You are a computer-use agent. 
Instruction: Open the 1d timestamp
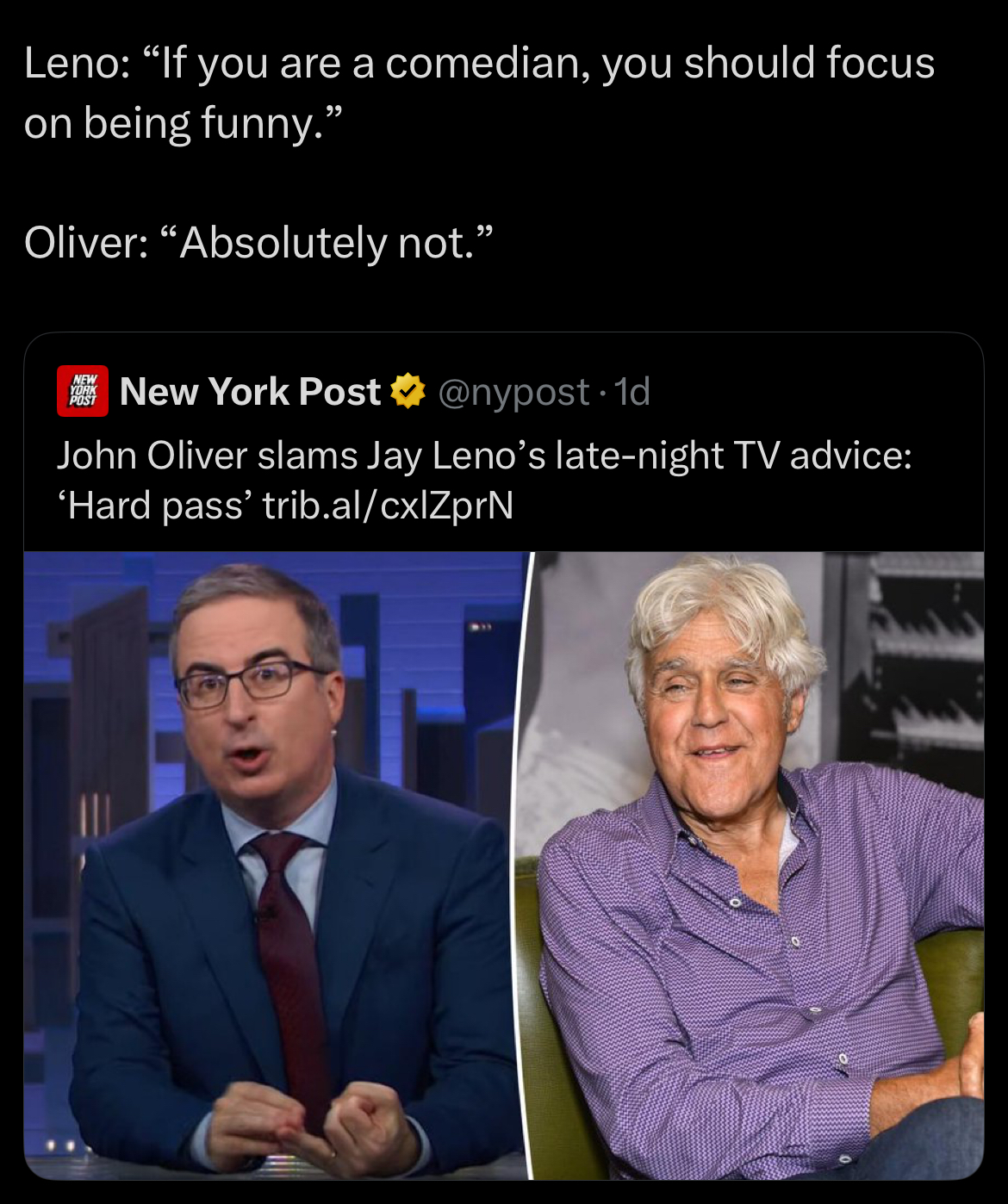(x=633, y=392)
